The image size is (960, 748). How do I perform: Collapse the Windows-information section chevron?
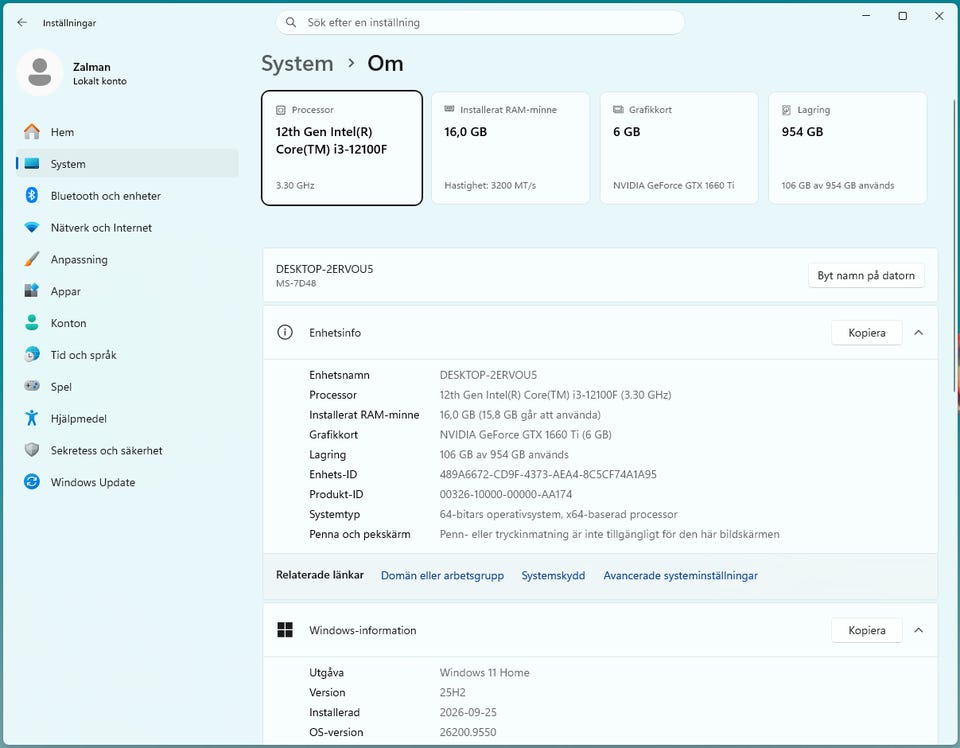pyautogui.click(x=918, y=630)
